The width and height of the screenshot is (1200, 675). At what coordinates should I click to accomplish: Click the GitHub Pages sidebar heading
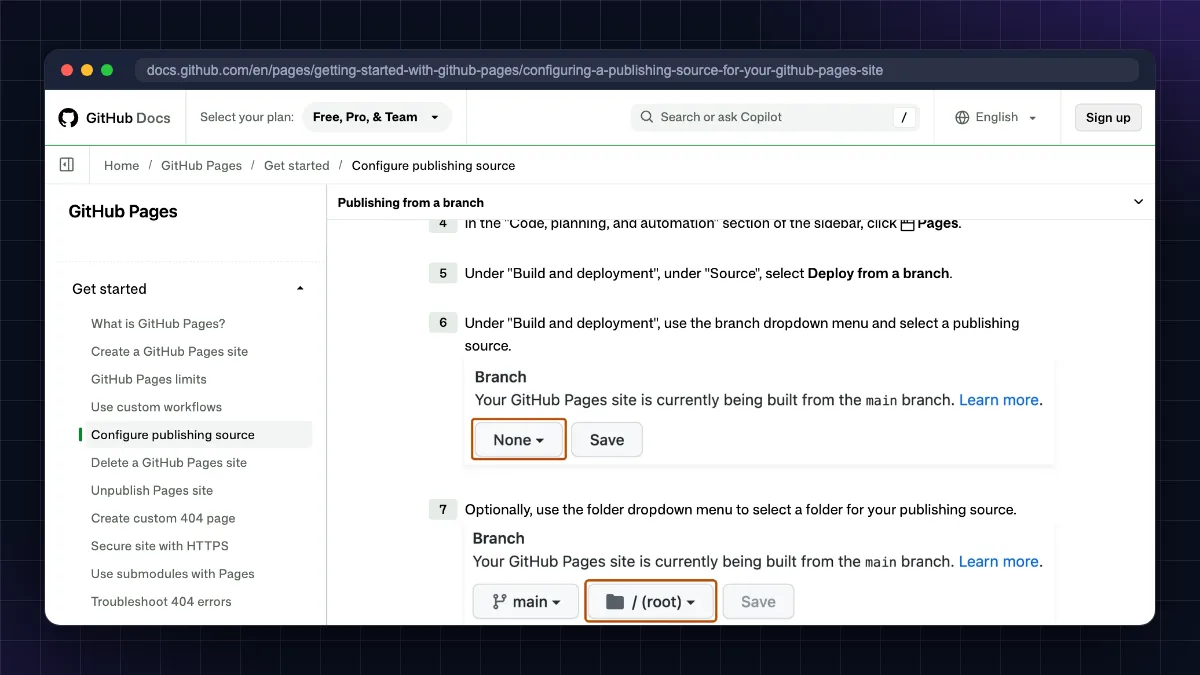point(123,212)
